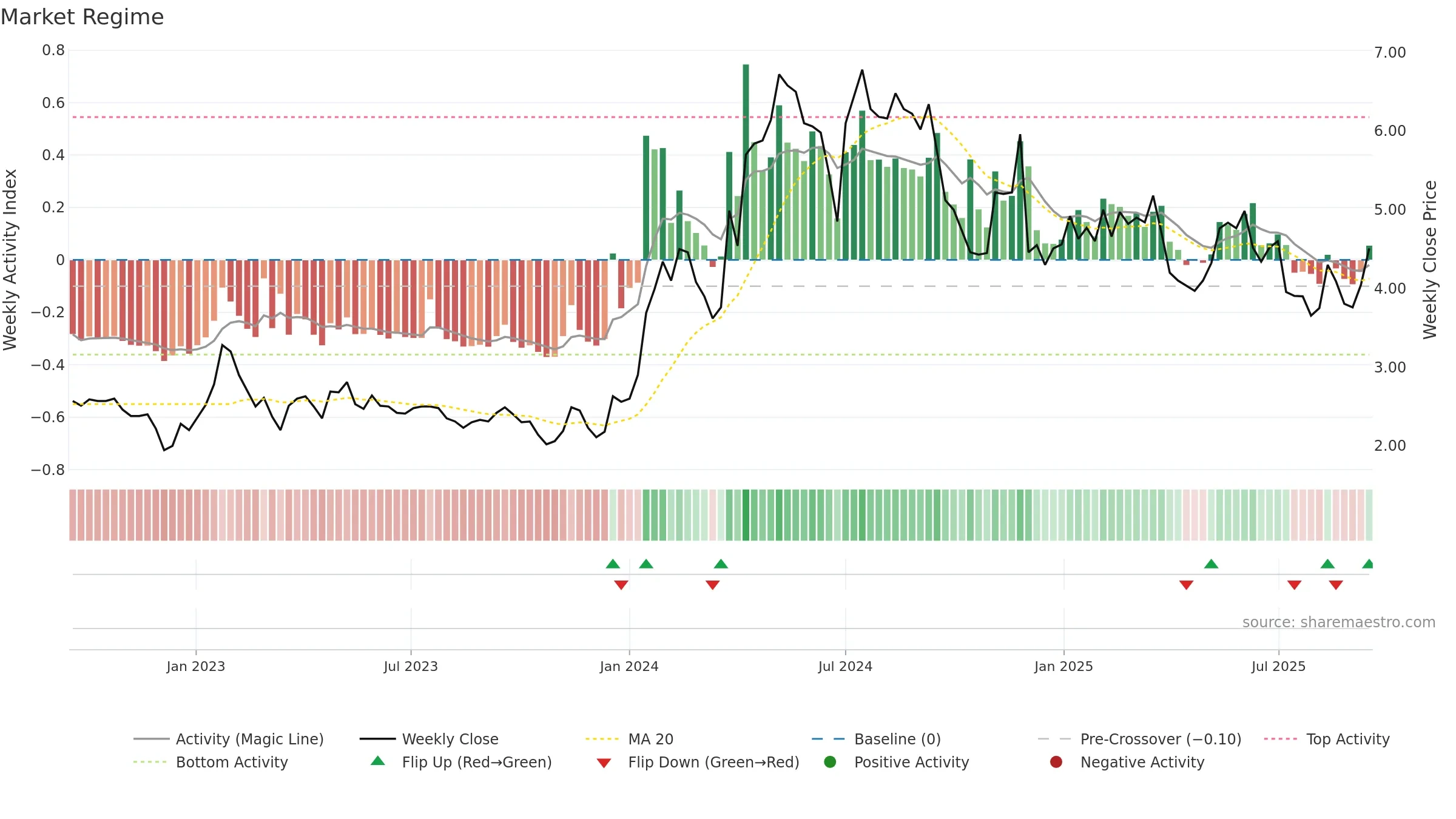Click the sharemaestro.com source text

pyautogui.click(x=1339, y=622)
